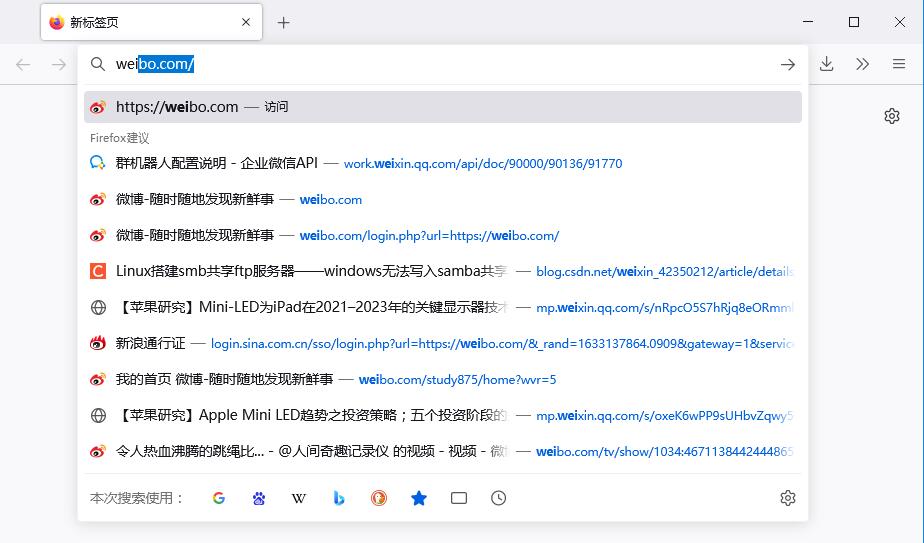Image resolution: width=924 pixels, height=543 pixels.
Task: Maximize the Firefox window
Action: pyautogui.click(x=854, y=22)
